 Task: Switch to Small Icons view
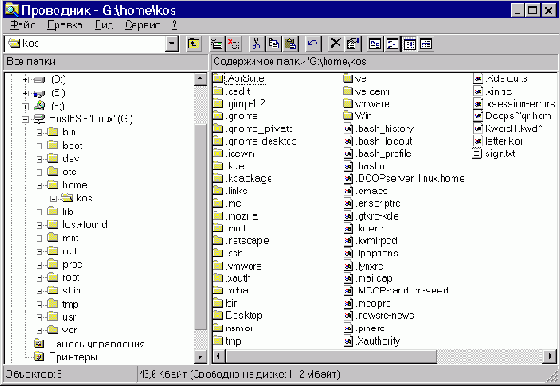point(392,44)
